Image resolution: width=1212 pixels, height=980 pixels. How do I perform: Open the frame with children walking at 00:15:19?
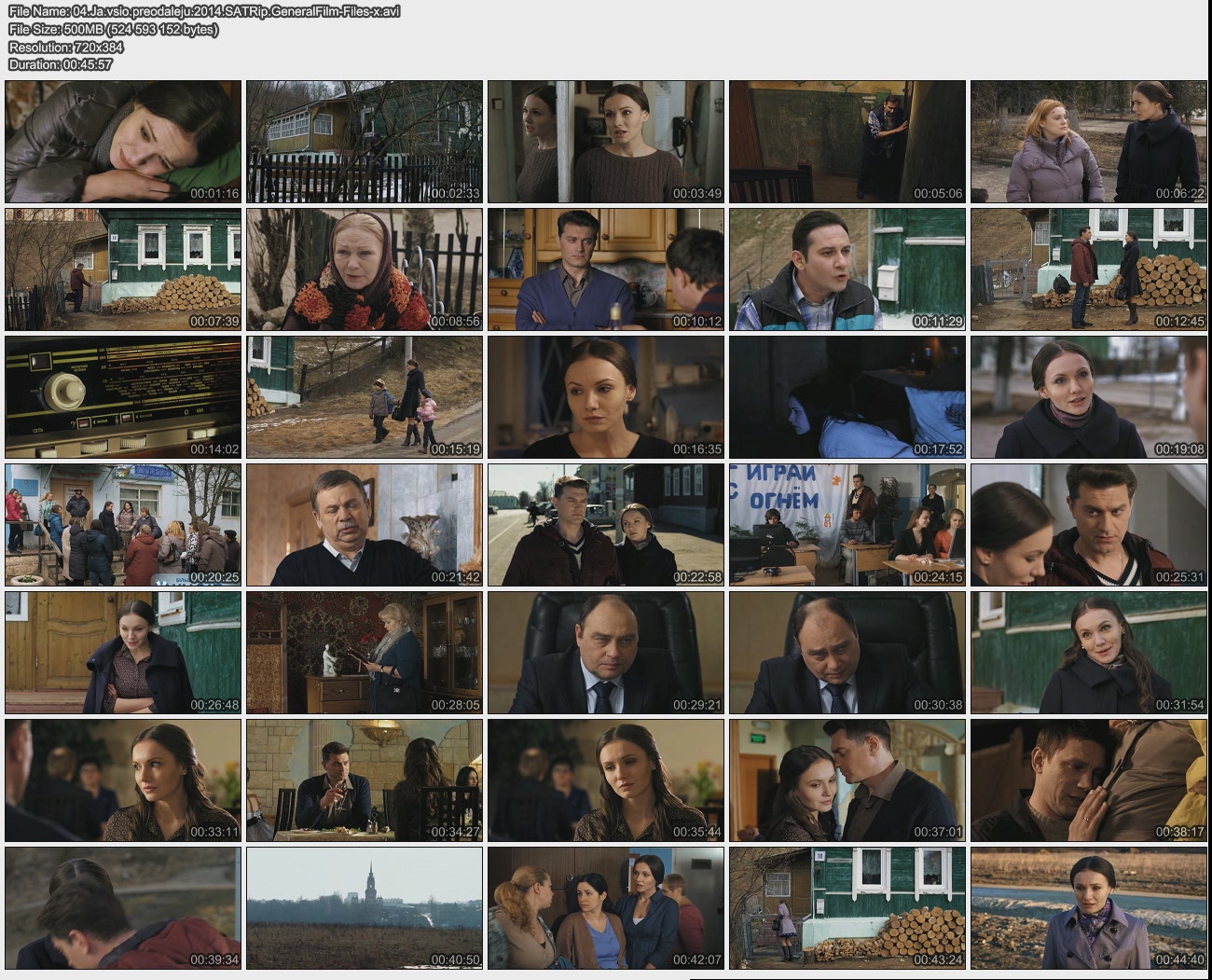[x=365, y=397]
